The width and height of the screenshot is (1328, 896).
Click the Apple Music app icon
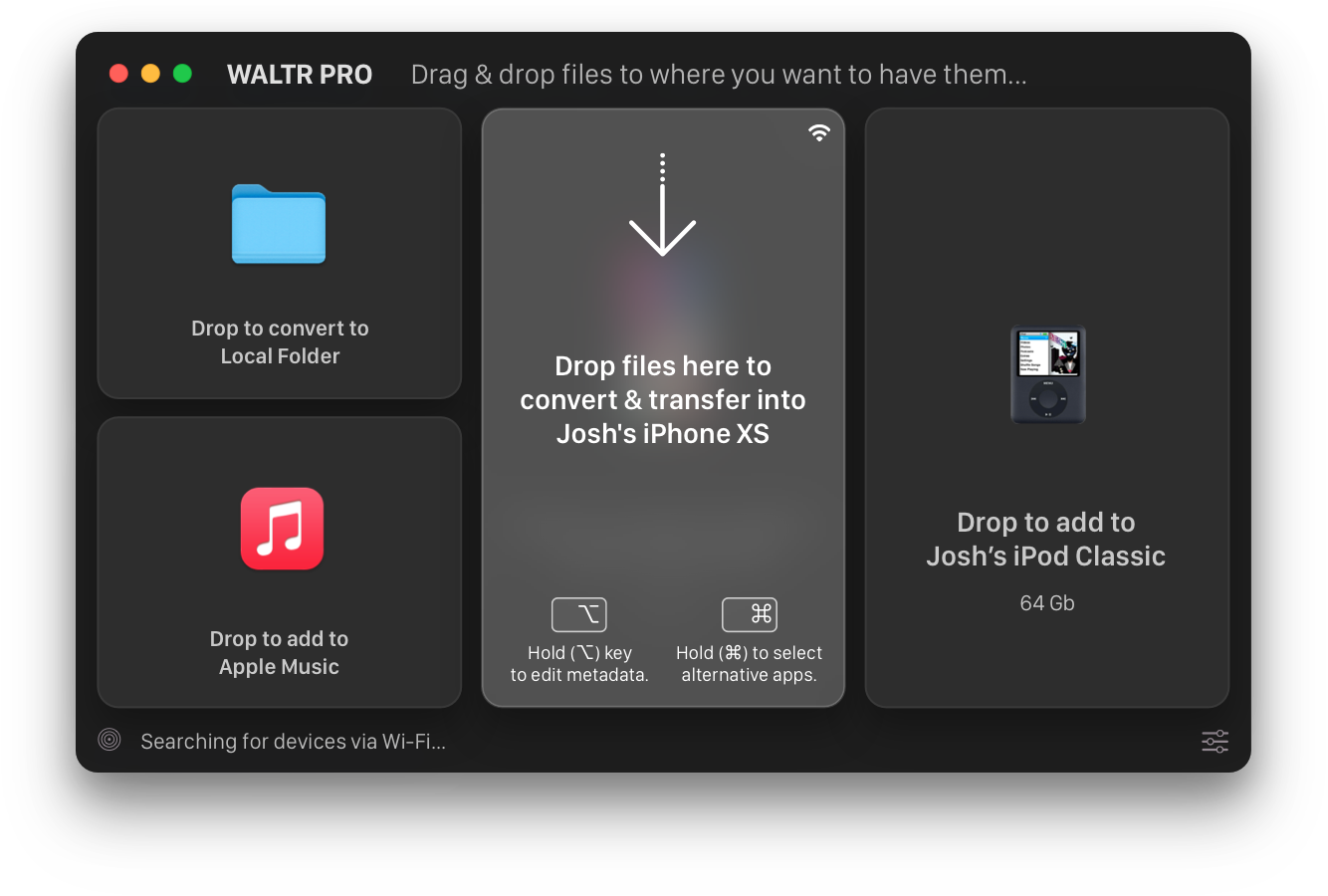click(x=282, y=529)
